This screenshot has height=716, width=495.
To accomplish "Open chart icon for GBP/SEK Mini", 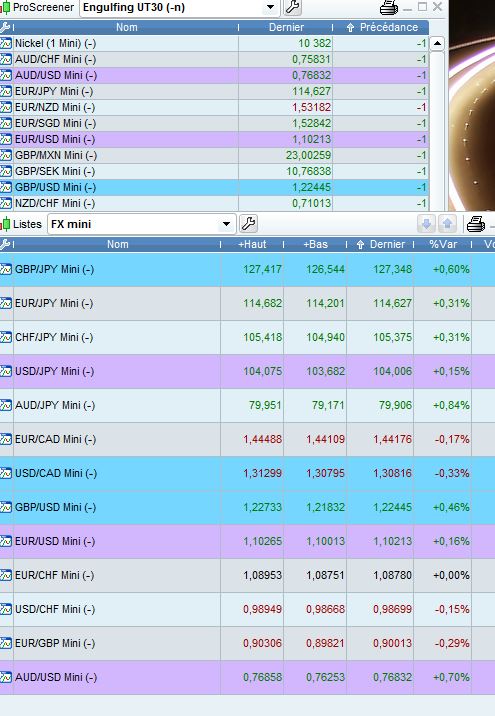I will (x=6, y=171).
